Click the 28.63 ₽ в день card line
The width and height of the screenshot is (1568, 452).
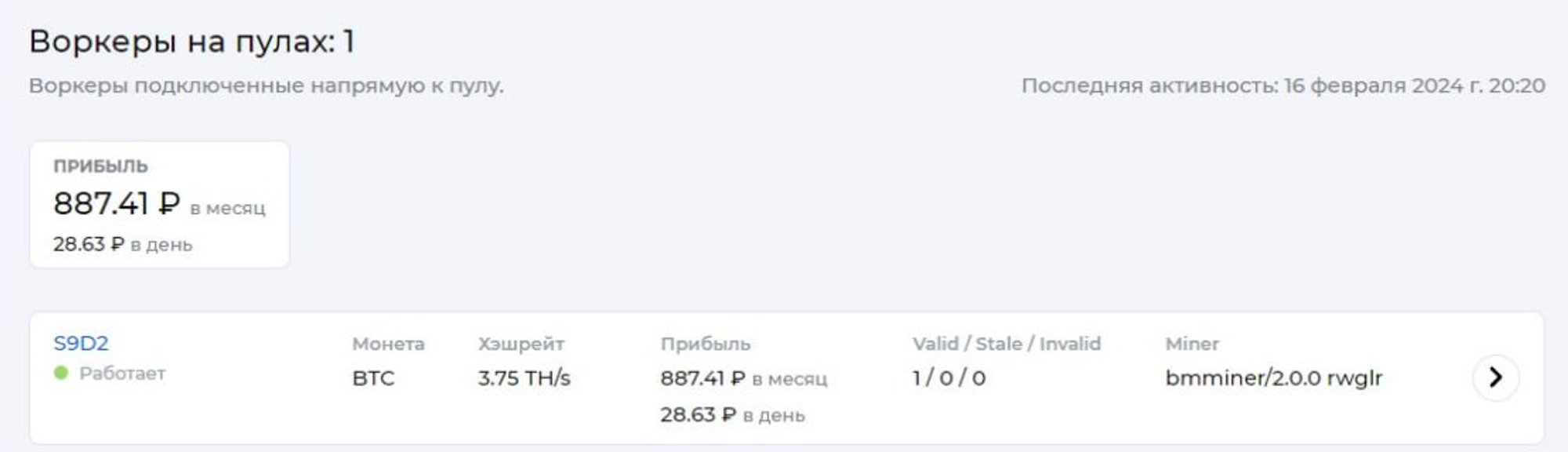pos(122,244)
